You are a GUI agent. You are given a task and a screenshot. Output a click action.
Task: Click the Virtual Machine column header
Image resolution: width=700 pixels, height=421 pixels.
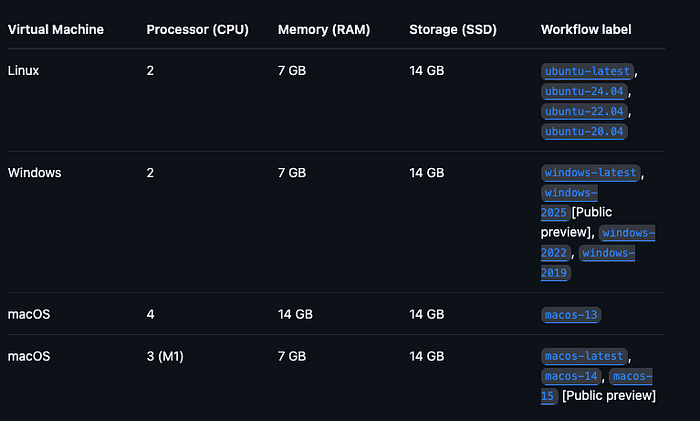(x=55, y=29)
